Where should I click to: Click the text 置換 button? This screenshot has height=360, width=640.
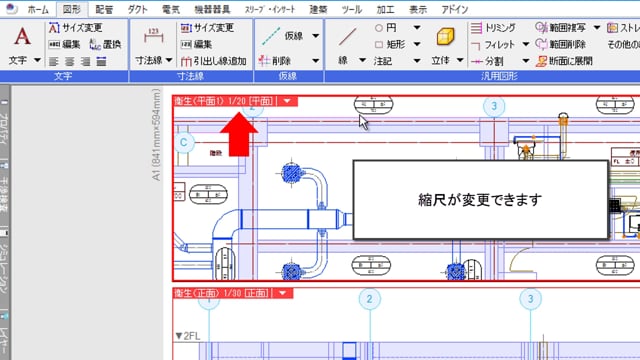tap(105, 44)
